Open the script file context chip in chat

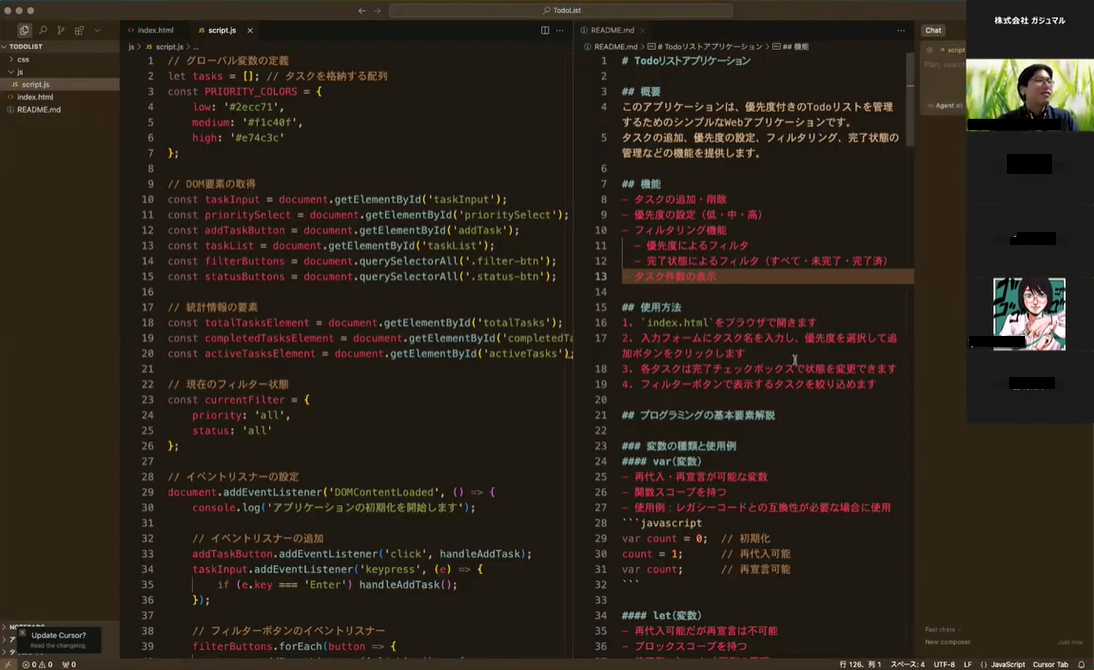[x=952, y=50]
